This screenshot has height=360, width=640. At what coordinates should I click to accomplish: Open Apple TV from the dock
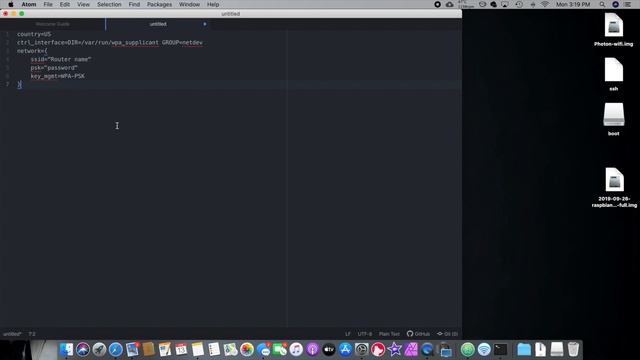[x=329, y=350]
